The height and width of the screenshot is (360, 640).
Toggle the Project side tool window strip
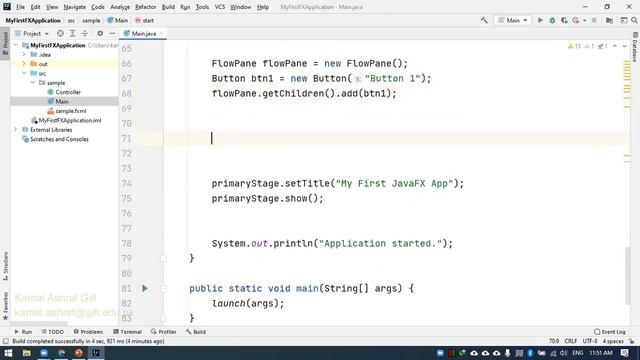coord(5,43)
